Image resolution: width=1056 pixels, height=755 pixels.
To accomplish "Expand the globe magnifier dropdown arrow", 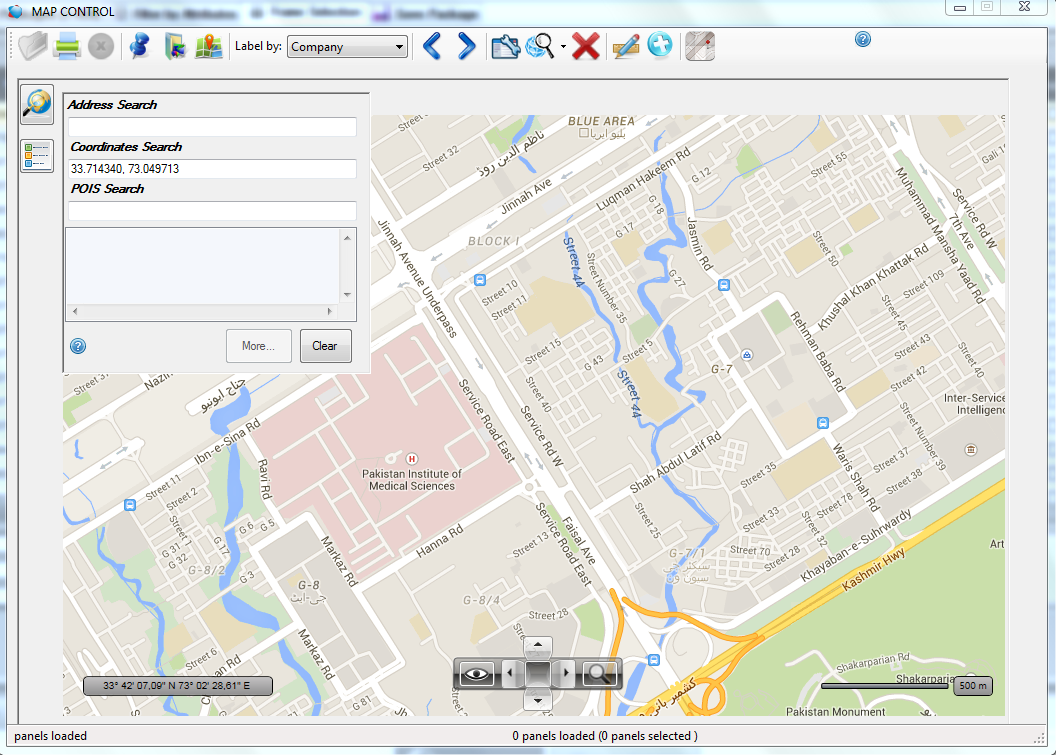I will pos(563,47).
